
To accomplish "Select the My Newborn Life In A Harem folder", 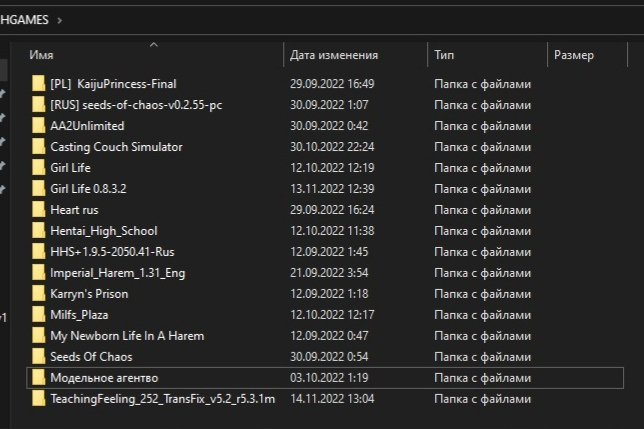I will 127,336.
